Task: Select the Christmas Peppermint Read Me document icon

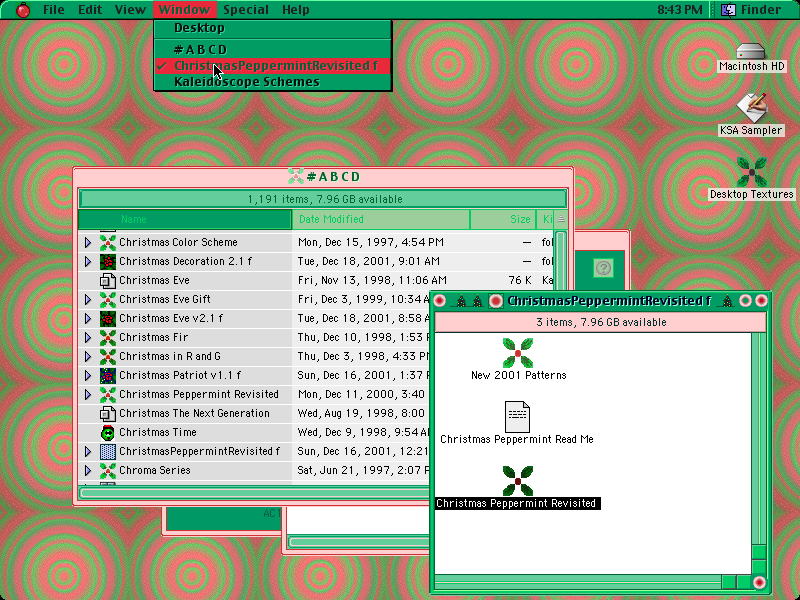Action: tap(517, 417)
